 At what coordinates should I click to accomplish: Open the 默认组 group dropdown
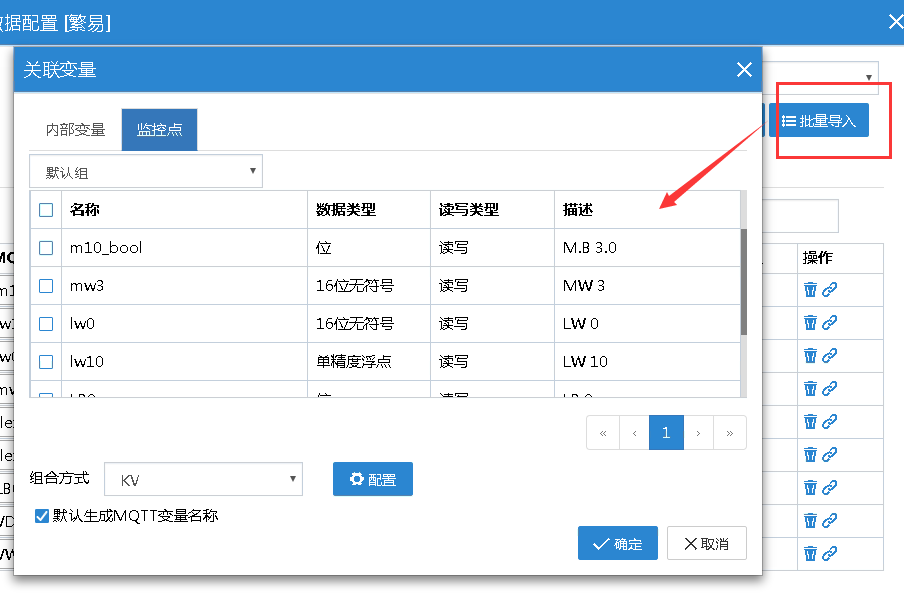146,172
